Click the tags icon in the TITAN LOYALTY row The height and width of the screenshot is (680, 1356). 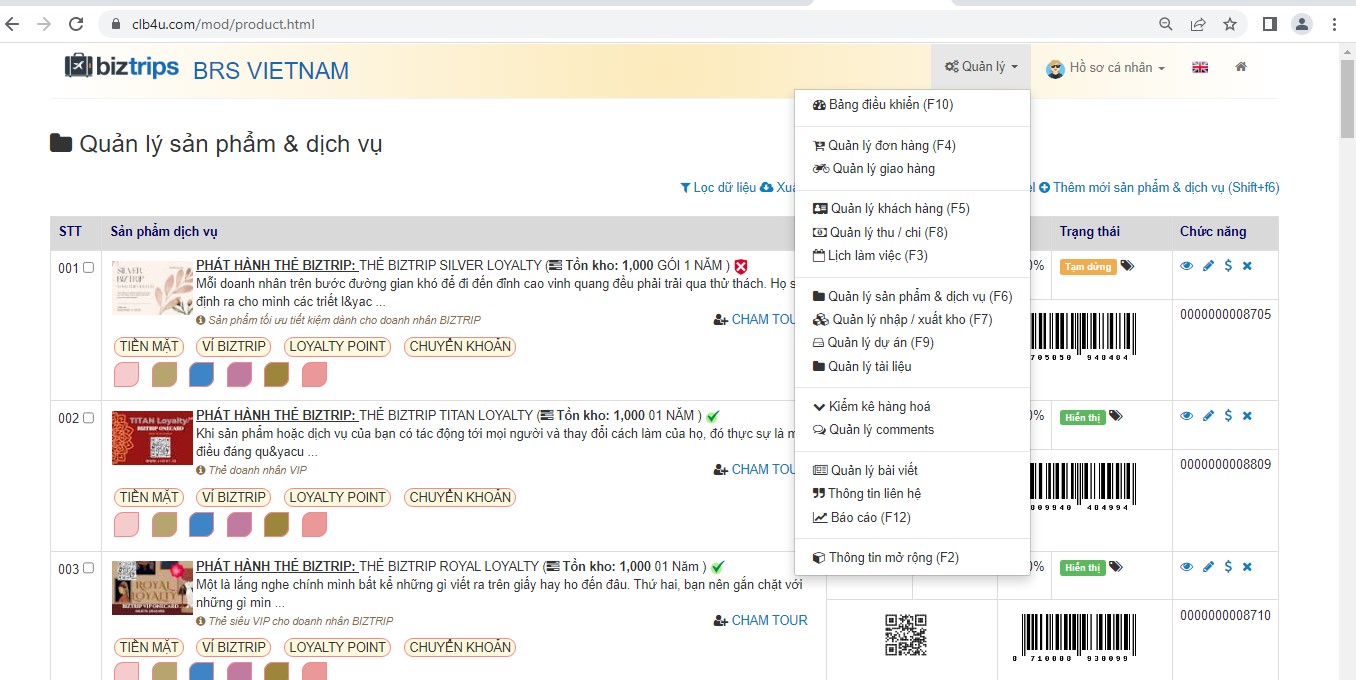[x=1116, y=416]
